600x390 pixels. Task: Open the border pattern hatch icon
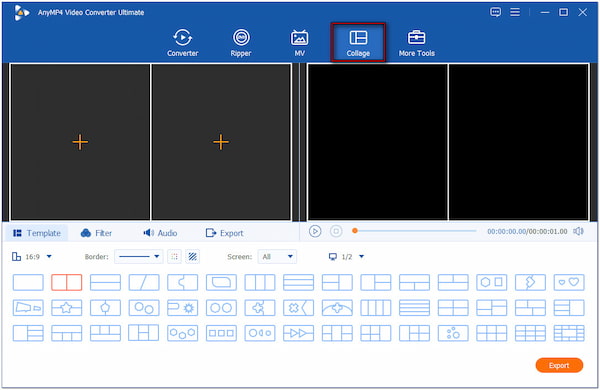[192, 256]
